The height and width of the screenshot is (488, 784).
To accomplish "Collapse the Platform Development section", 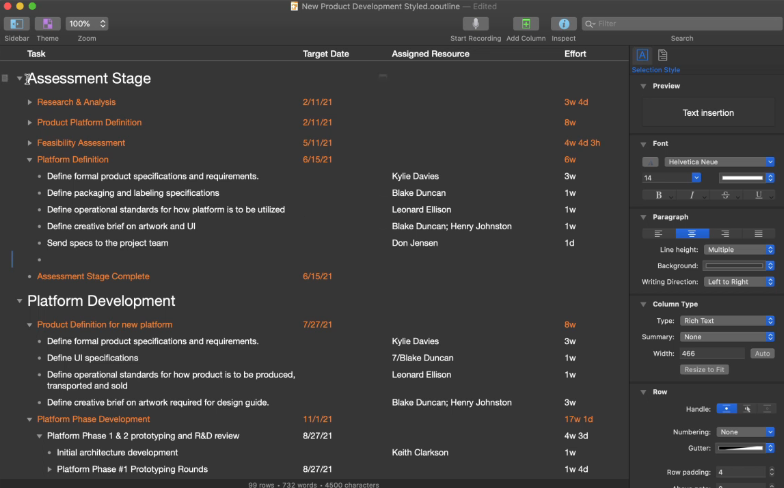I will [x=20, y=301].
